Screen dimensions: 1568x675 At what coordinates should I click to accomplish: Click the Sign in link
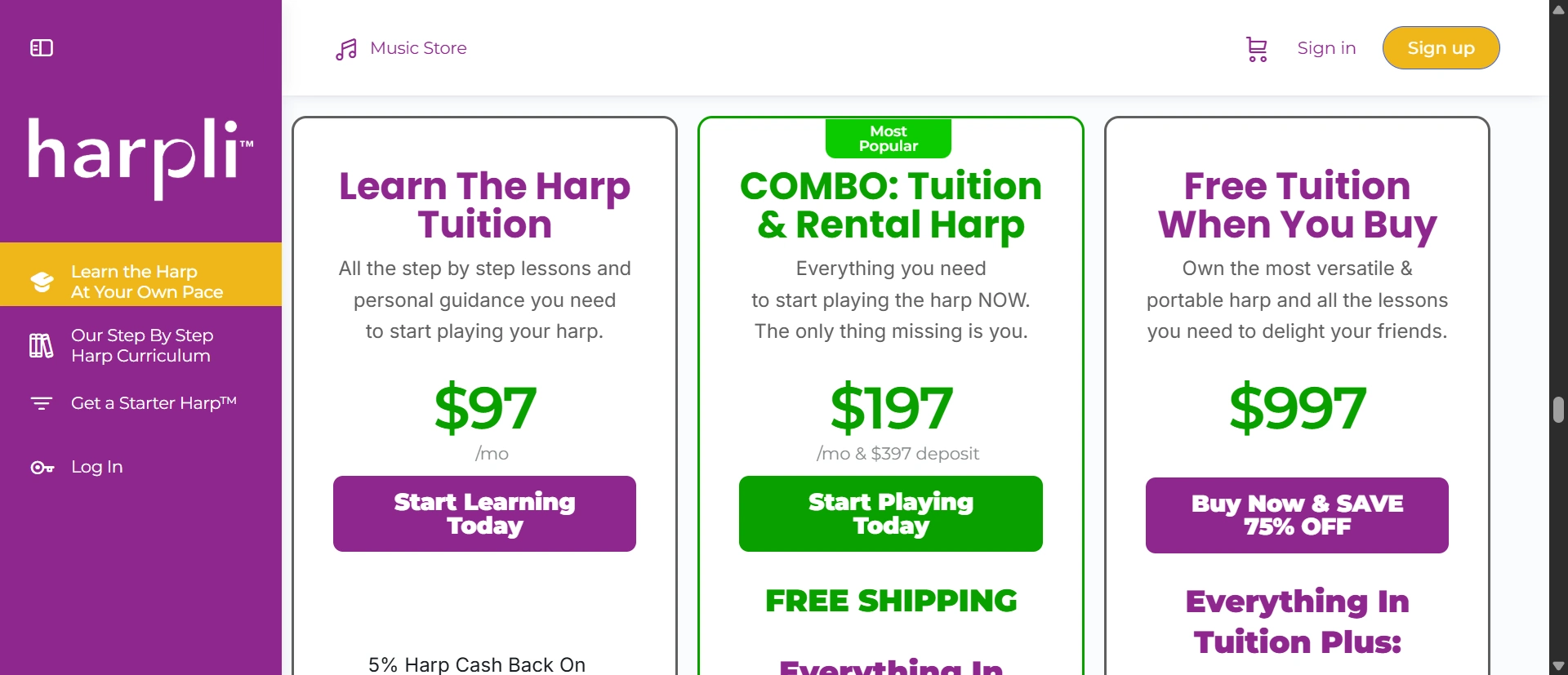tap(1326, 48)
